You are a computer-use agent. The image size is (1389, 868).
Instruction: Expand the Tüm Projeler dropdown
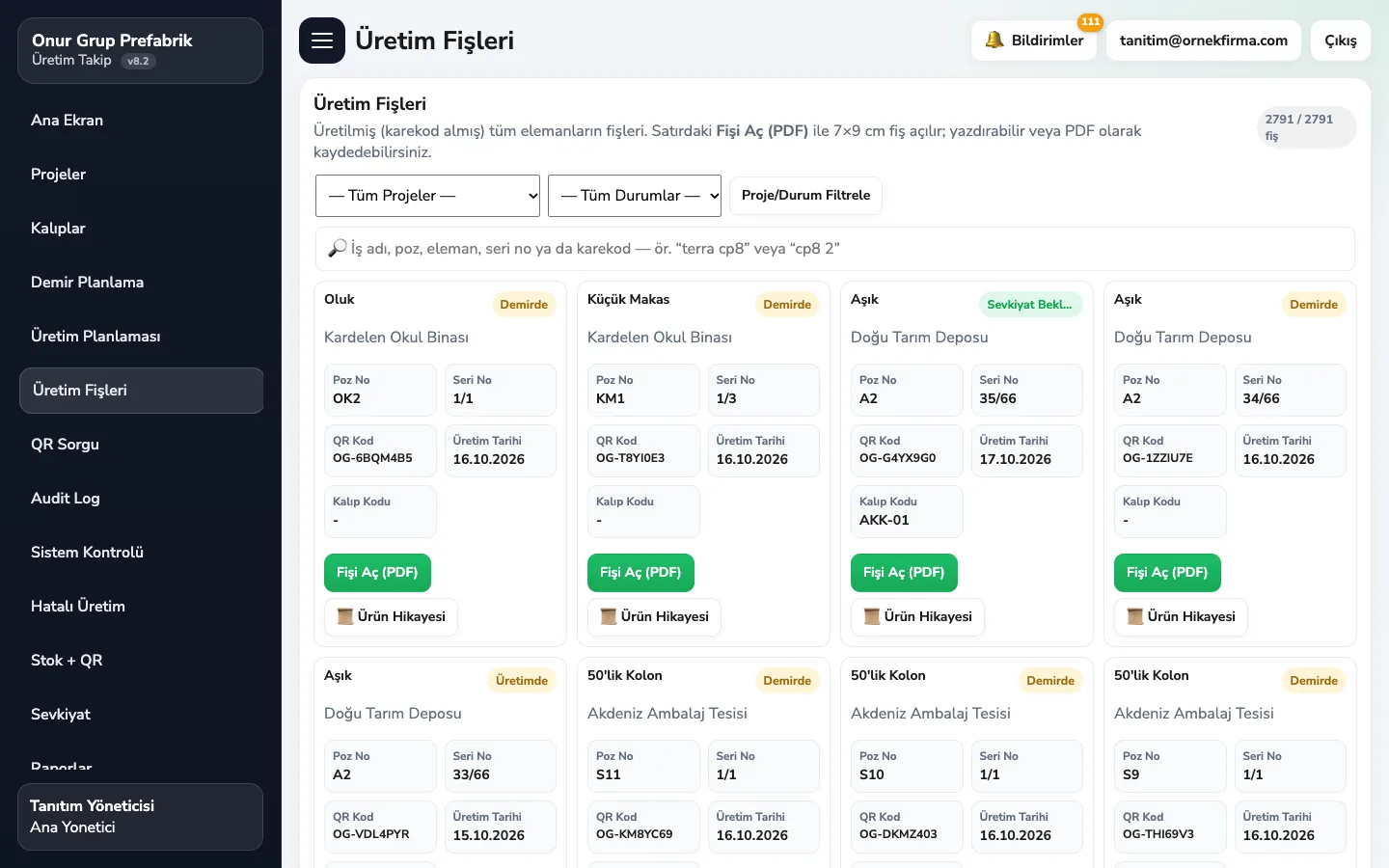point(427,196)
